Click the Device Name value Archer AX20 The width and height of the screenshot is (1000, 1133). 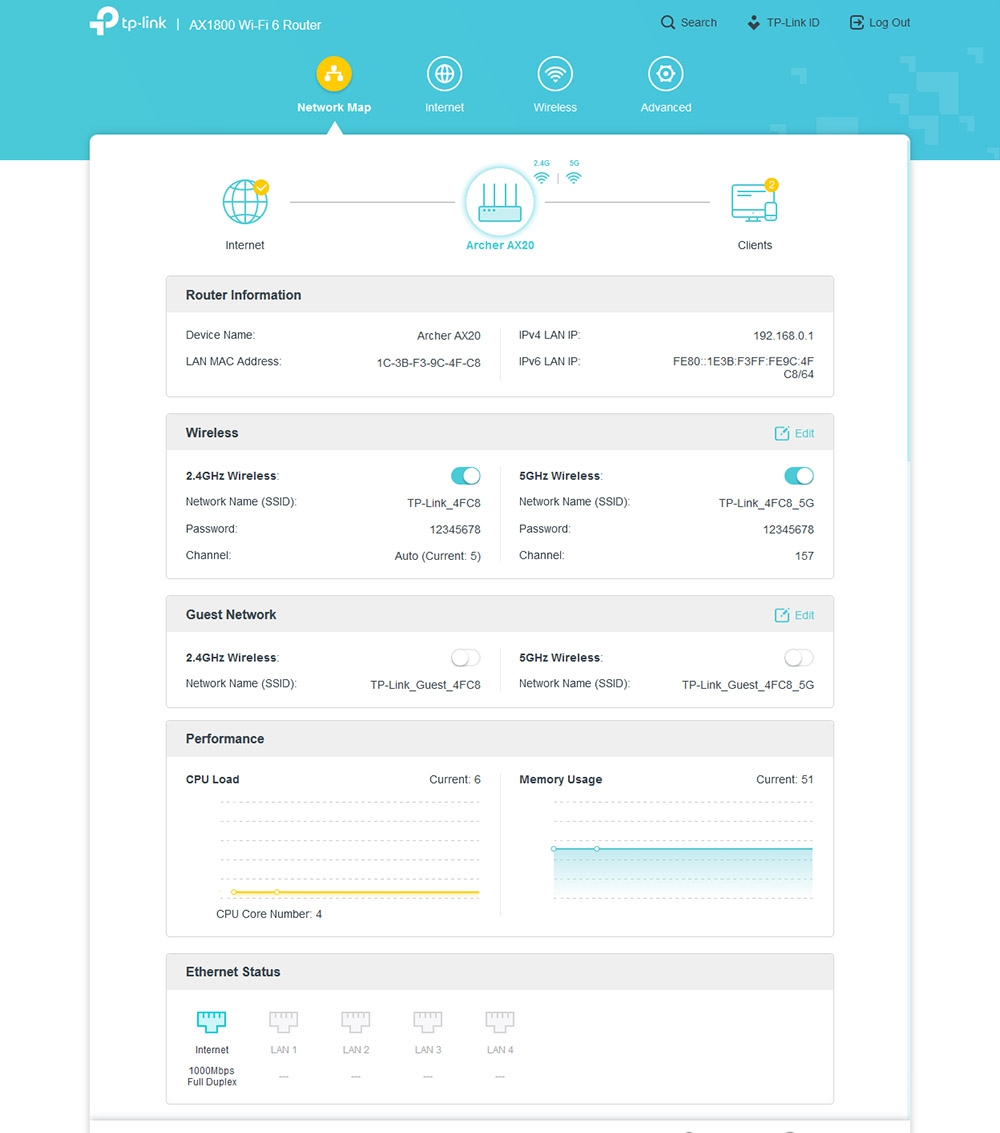pos(449,336)
